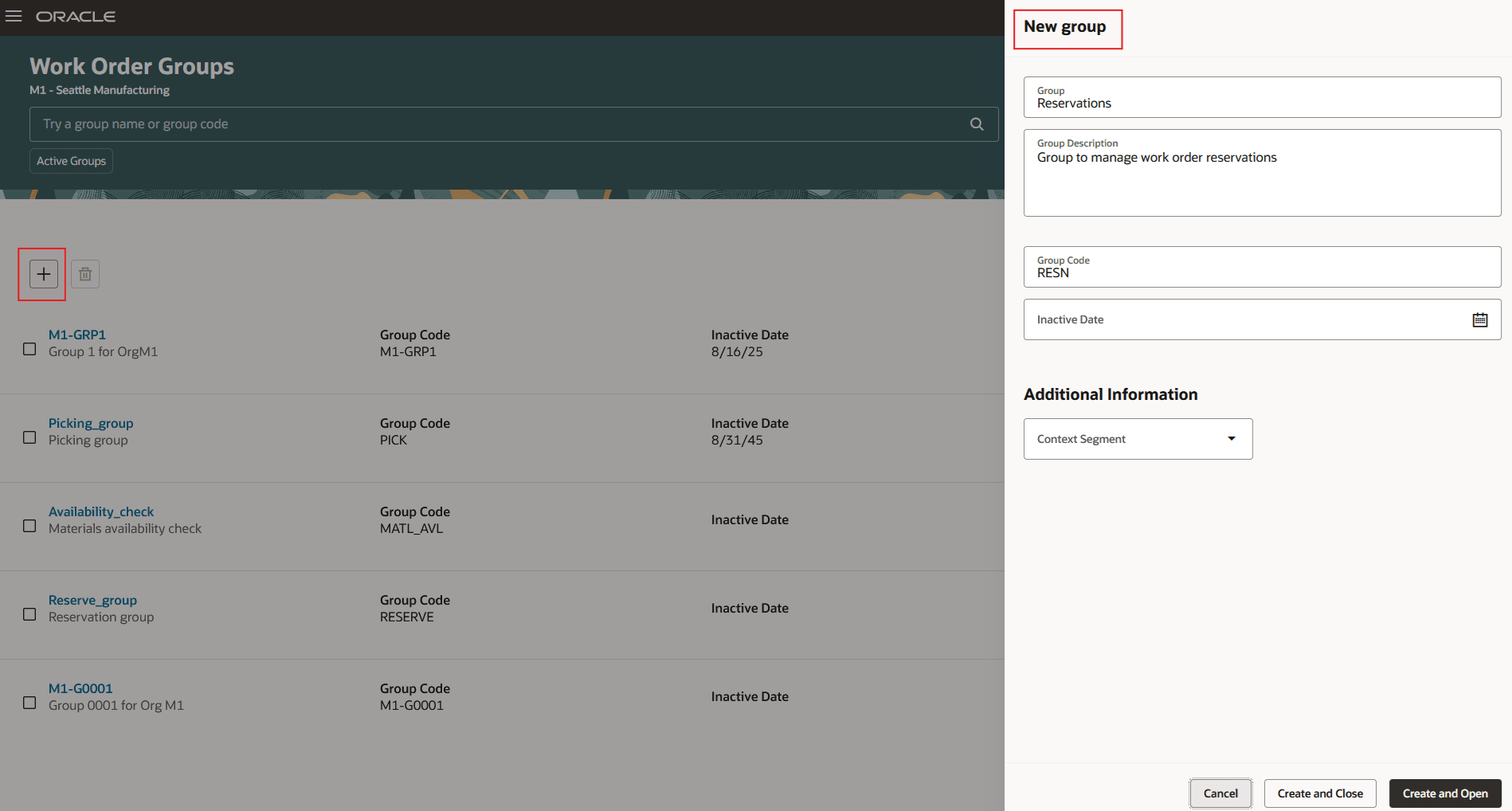Click the Oracle logo

[76, 16]
